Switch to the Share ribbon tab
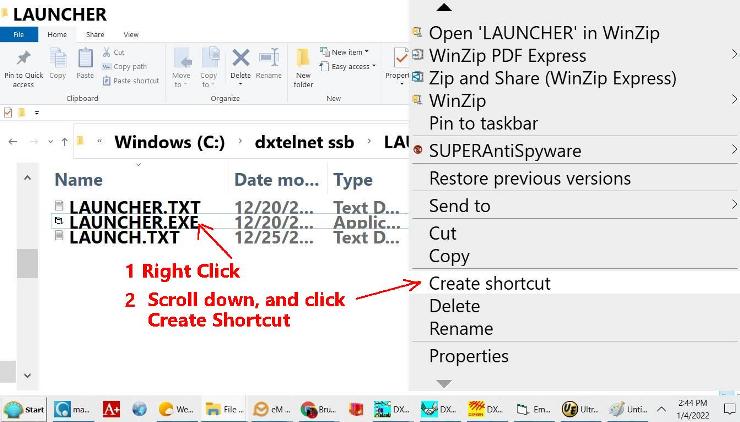740x422 pixels. pos(95,34)
